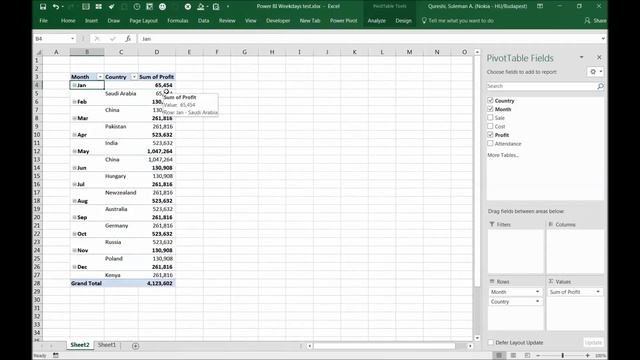Click the select all corner triangle
This screenshot has width=640, height=360.
tap(39, 52)
